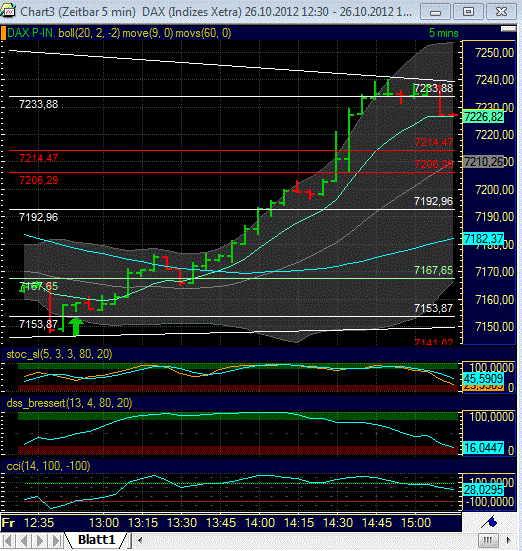Click the orange marker beside DAX P-IN. label
This screenshot has width=522, height=551.
tap(3, 33)
